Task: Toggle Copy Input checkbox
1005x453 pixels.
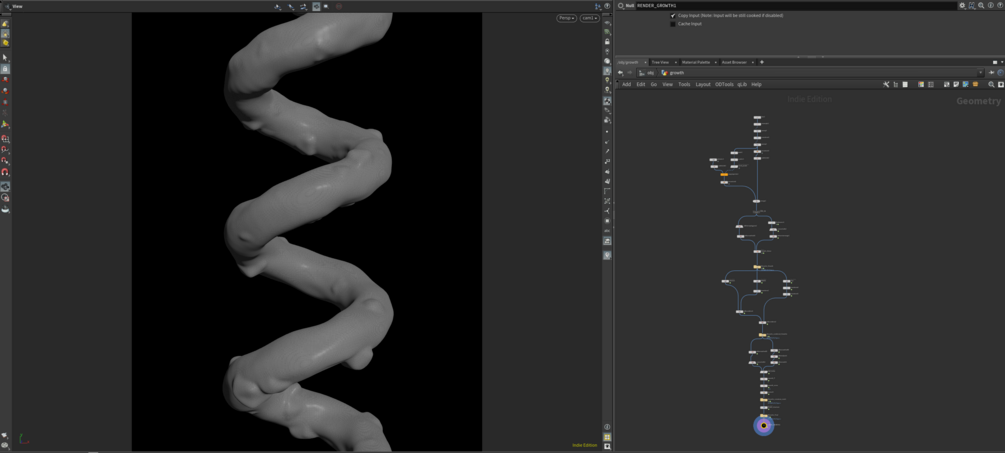Action: (673, 15)
